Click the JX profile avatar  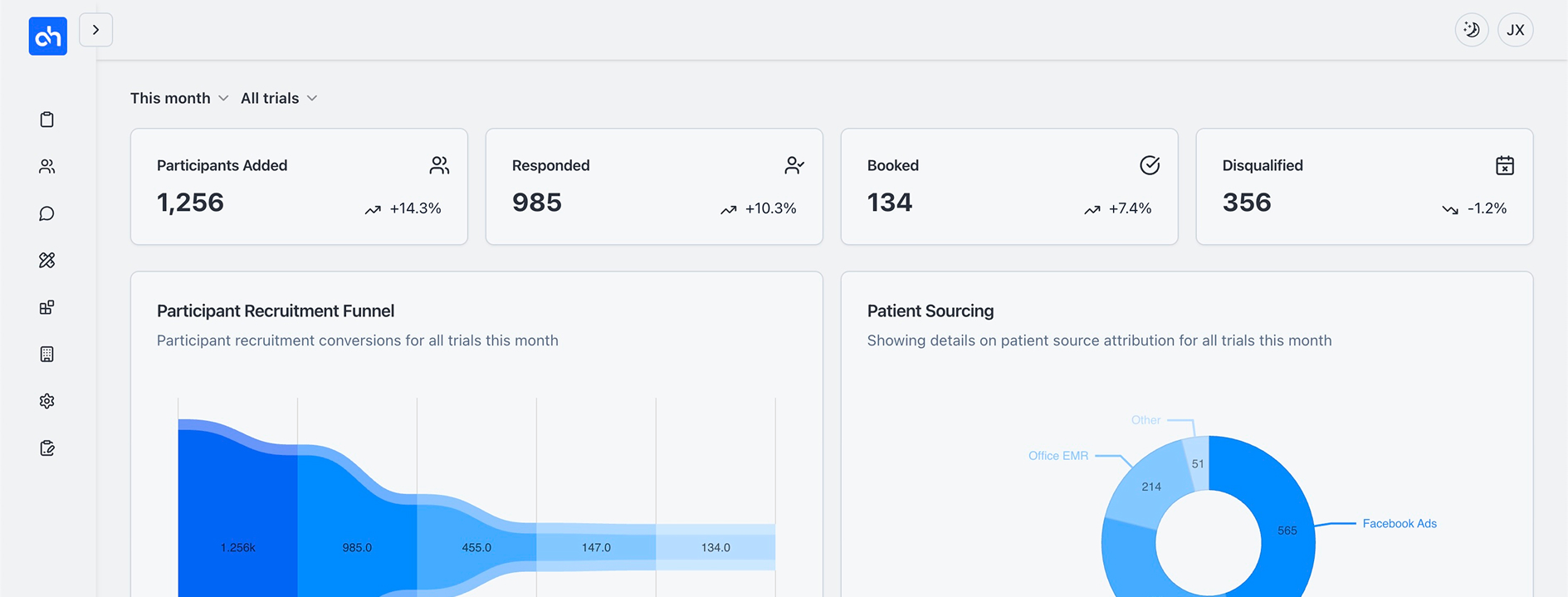coord(1516,30)
